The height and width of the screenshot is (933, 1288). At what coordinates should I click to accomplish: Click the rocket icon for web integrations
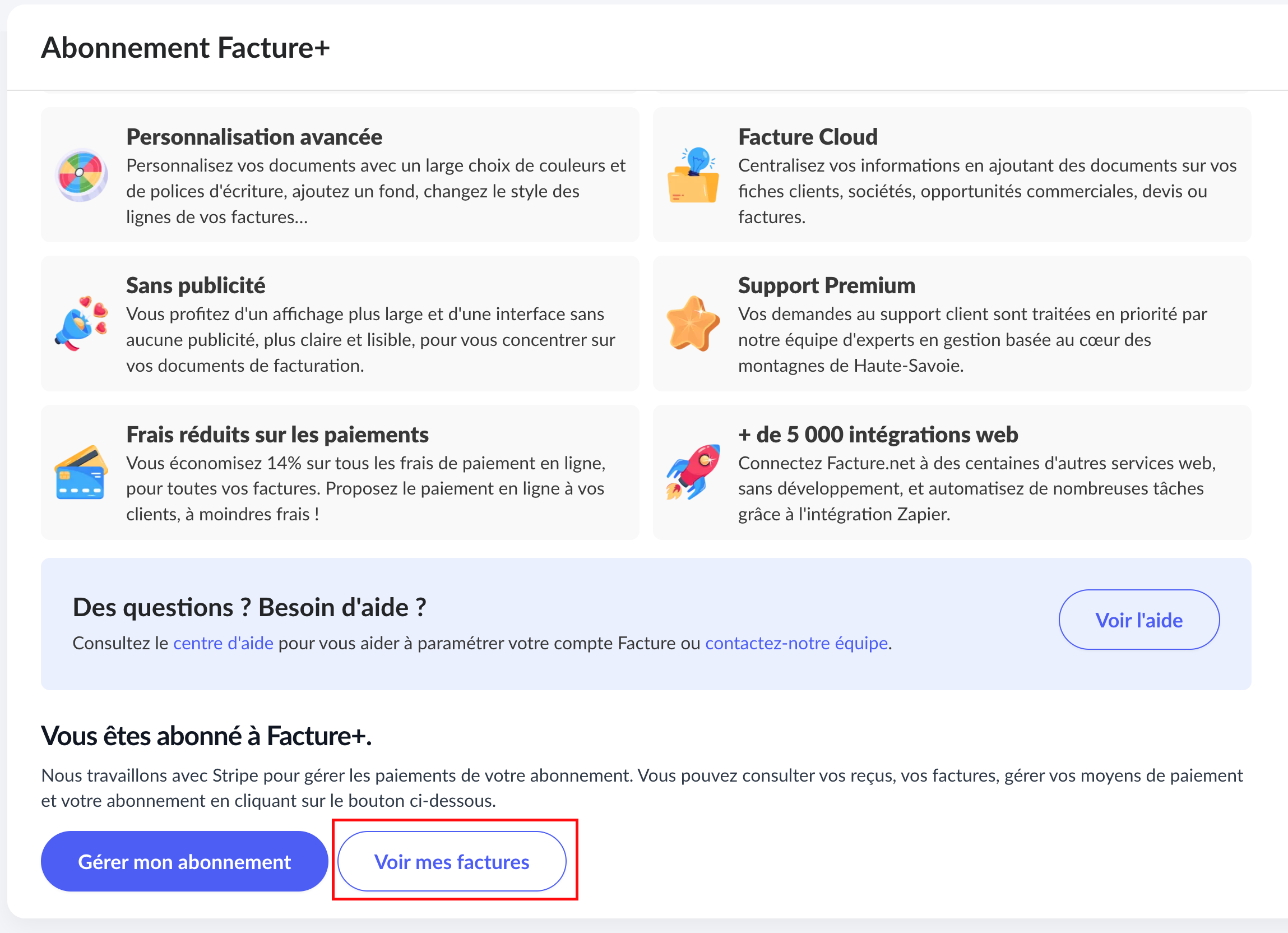[693, 473]
